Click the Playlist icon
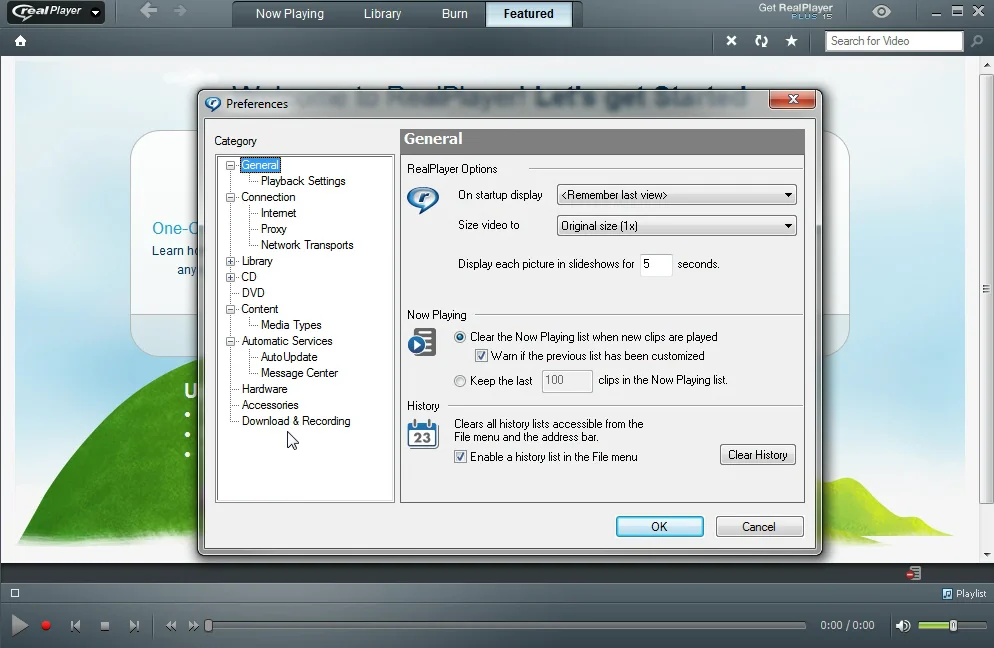Screen dimensions: 994x648 pyautogui.click(x=947, y=593)
